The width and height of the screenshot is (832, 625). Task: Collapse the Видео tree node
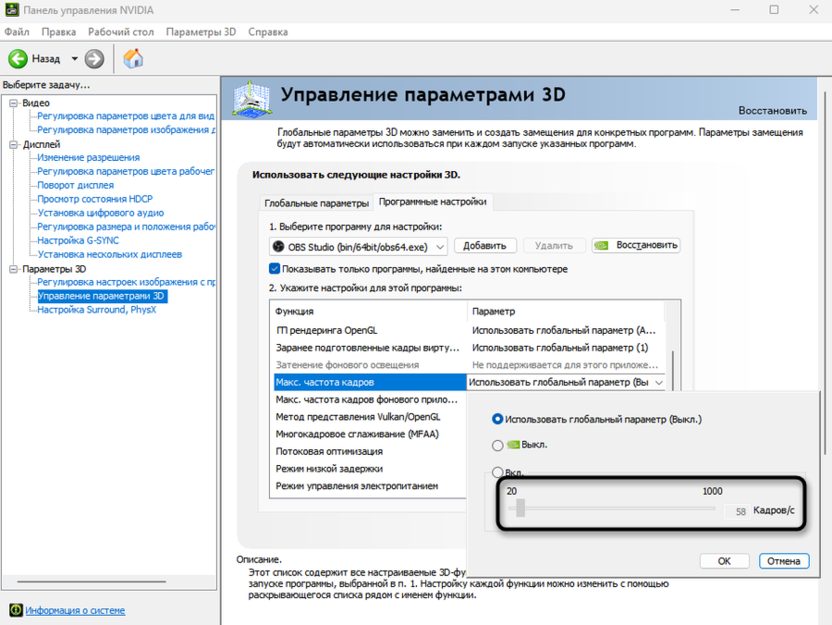14,103
